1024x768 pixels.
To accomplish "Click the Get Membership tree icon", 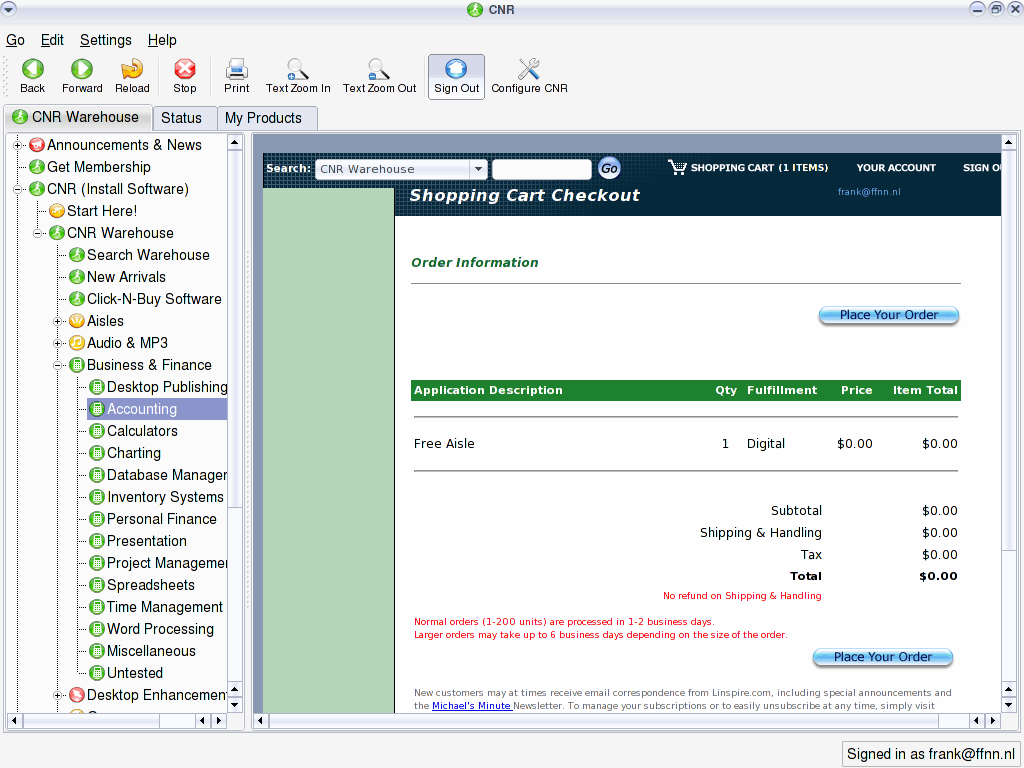I will click(37, 167).
